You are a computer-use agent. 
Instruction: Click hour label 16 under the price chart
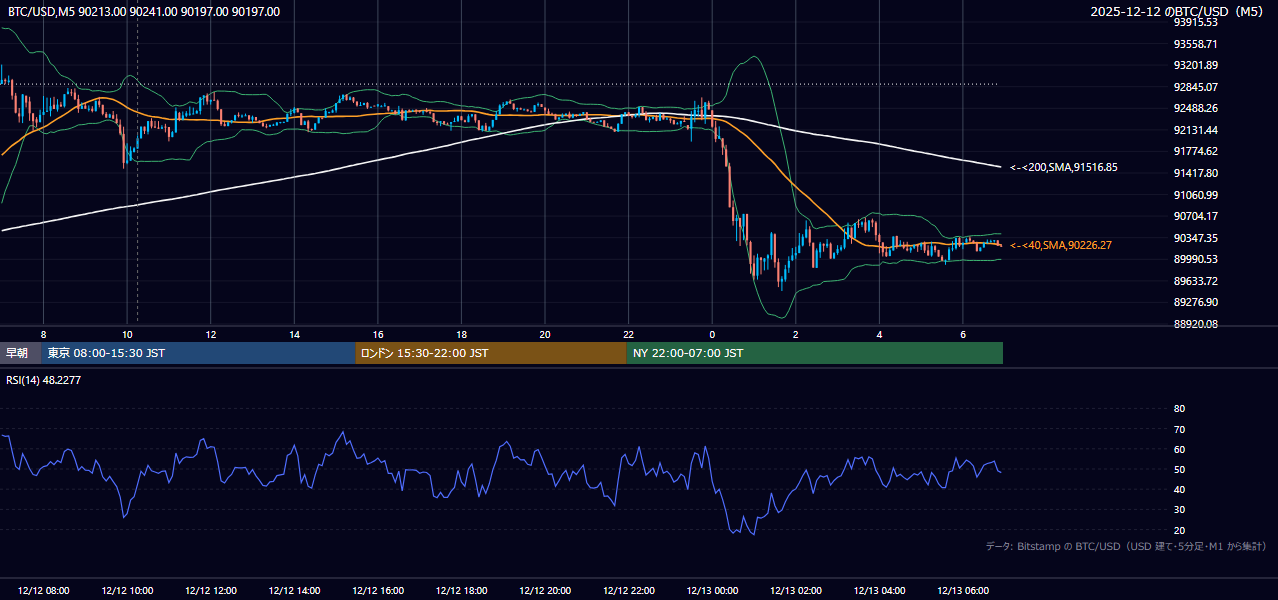(x=378, y=334)
